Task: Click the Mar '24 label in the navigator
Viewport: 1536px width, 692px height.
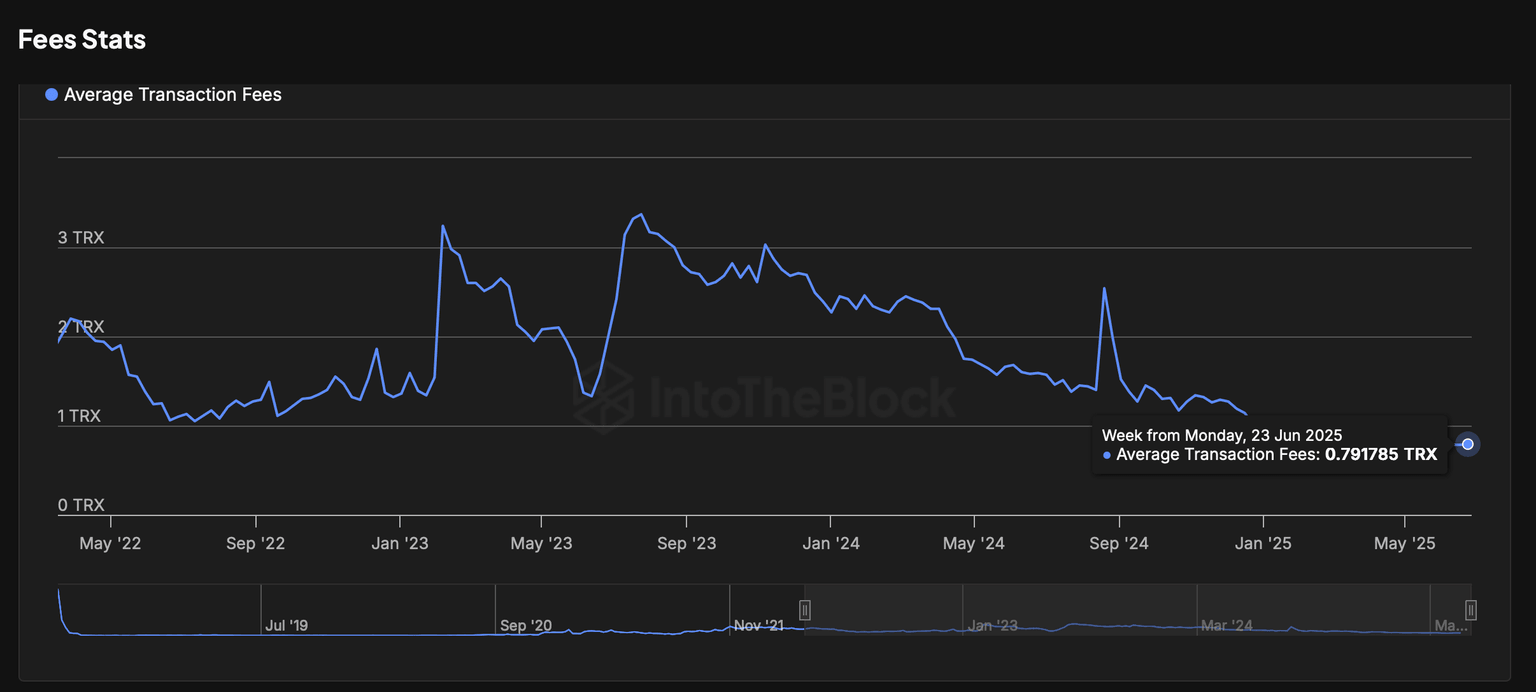Action: 1227,626
